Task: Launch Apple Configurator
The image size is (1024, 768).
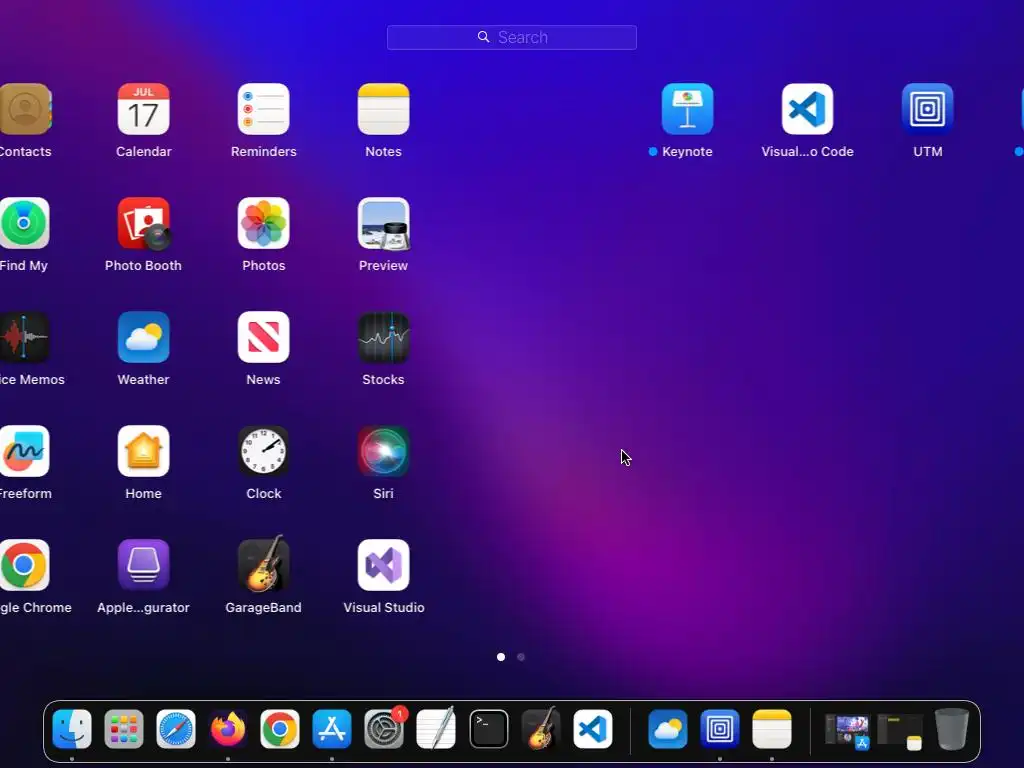Action: tap(144, 565)
